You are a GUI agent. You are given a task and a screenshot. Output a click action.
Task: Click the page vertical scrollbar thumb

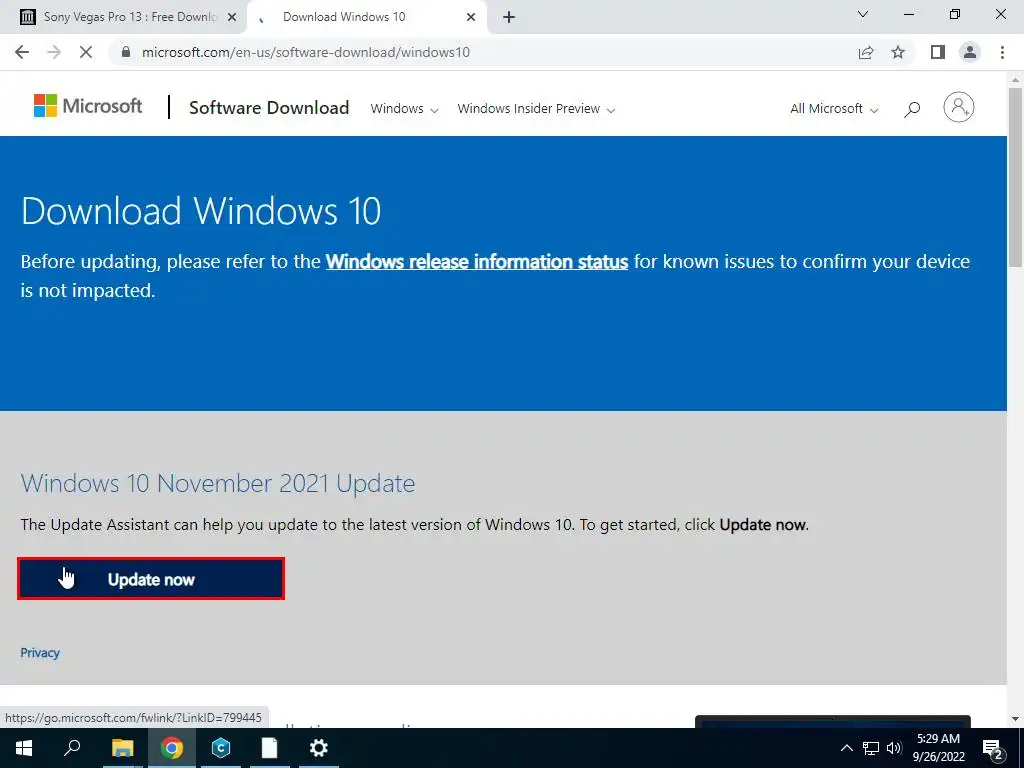(1015, 176)
